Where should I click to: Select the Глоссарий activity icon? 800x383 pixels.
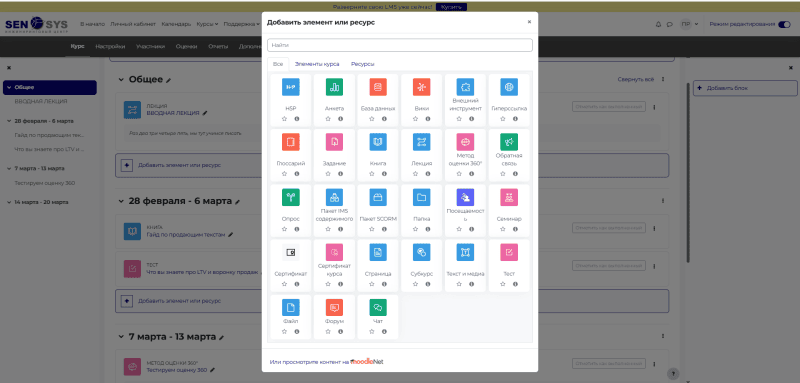(x=291, y=142)
